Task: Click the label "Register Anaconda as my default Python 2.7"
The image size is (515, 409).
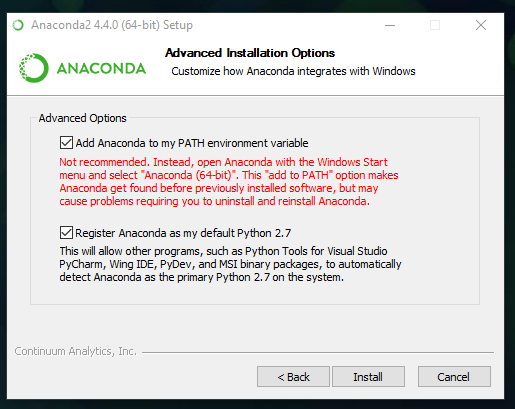Action: (x=183, y=233)
